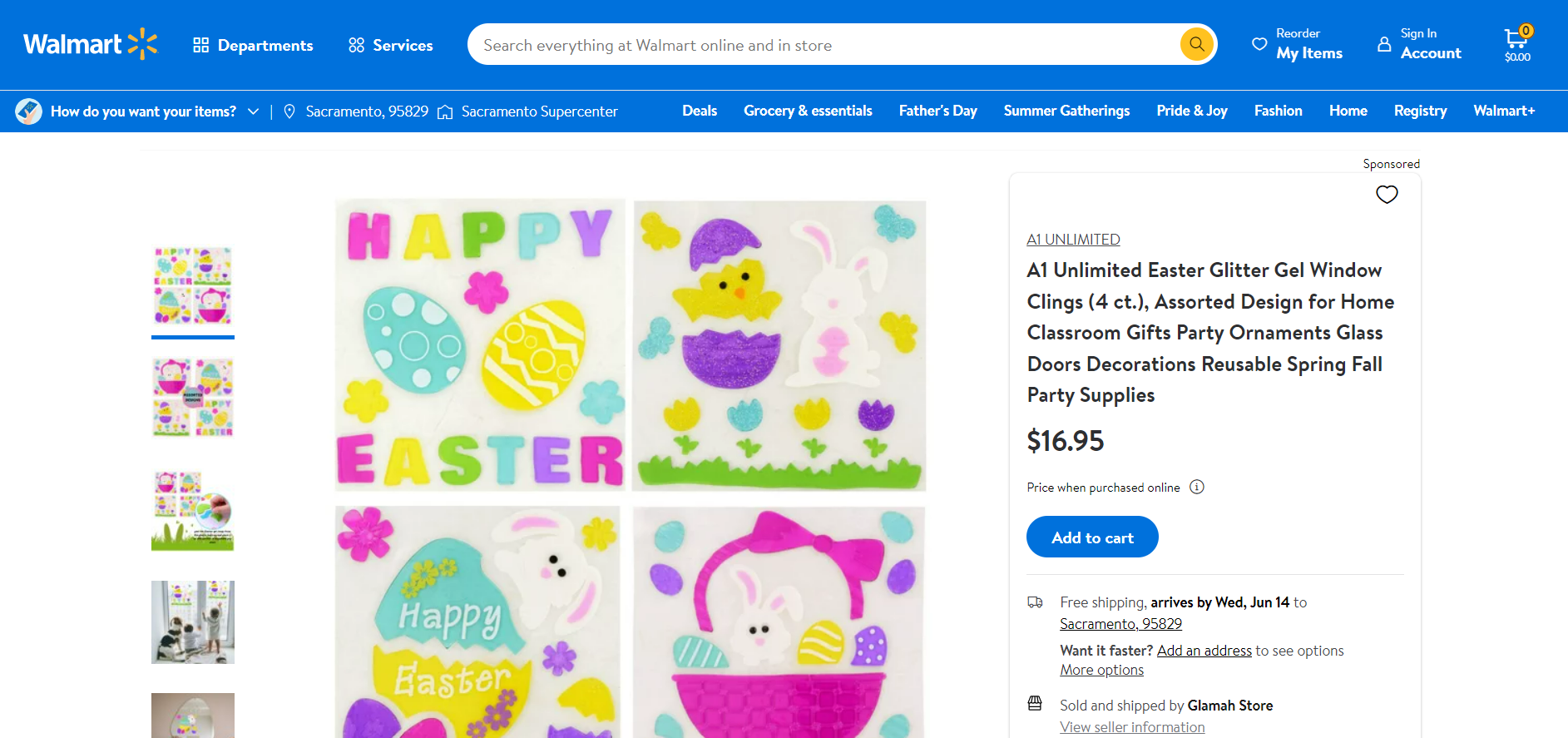Open the Departments menu
The width and height of the screenshot is (1568, 738).
point(253,45)
